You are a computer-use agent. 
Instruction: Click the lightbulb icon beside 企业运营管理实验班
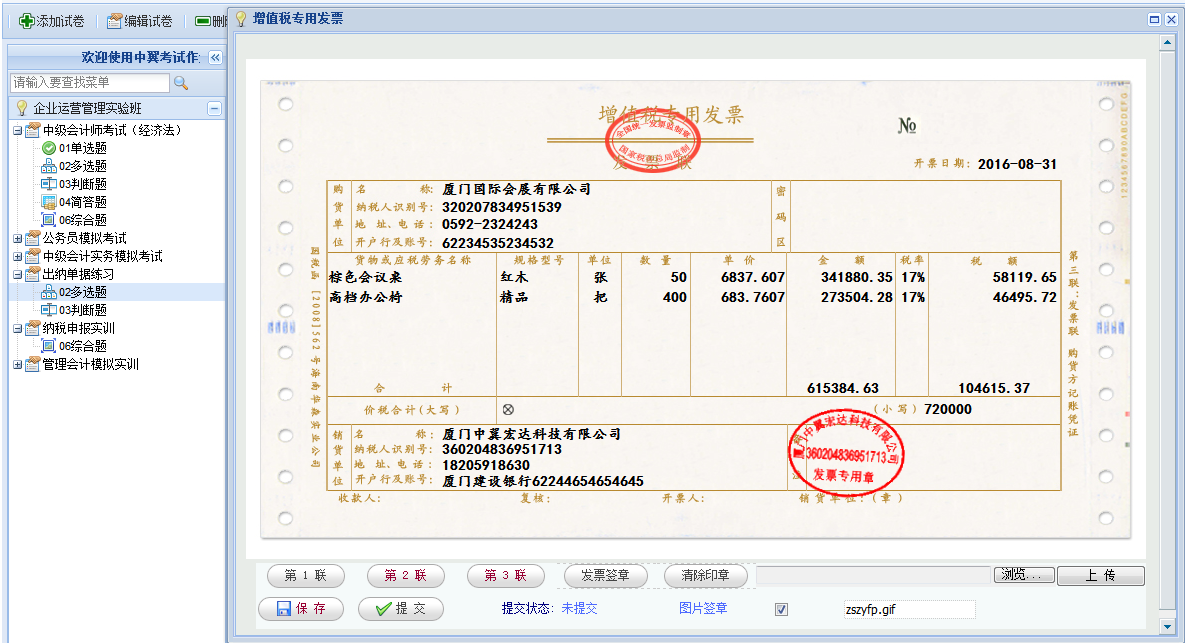coord(22,108)
